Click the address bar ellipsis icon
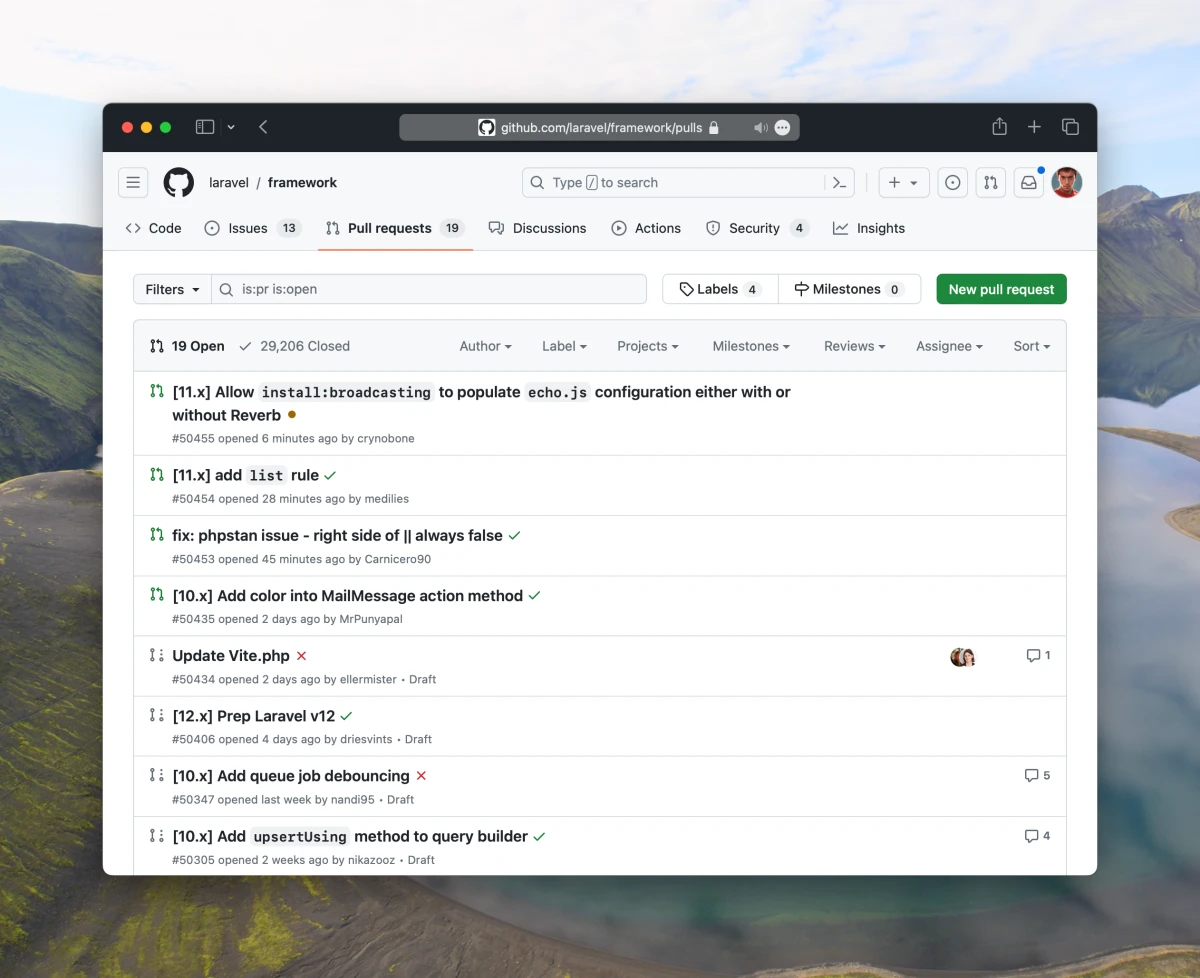 pos(783,128)
